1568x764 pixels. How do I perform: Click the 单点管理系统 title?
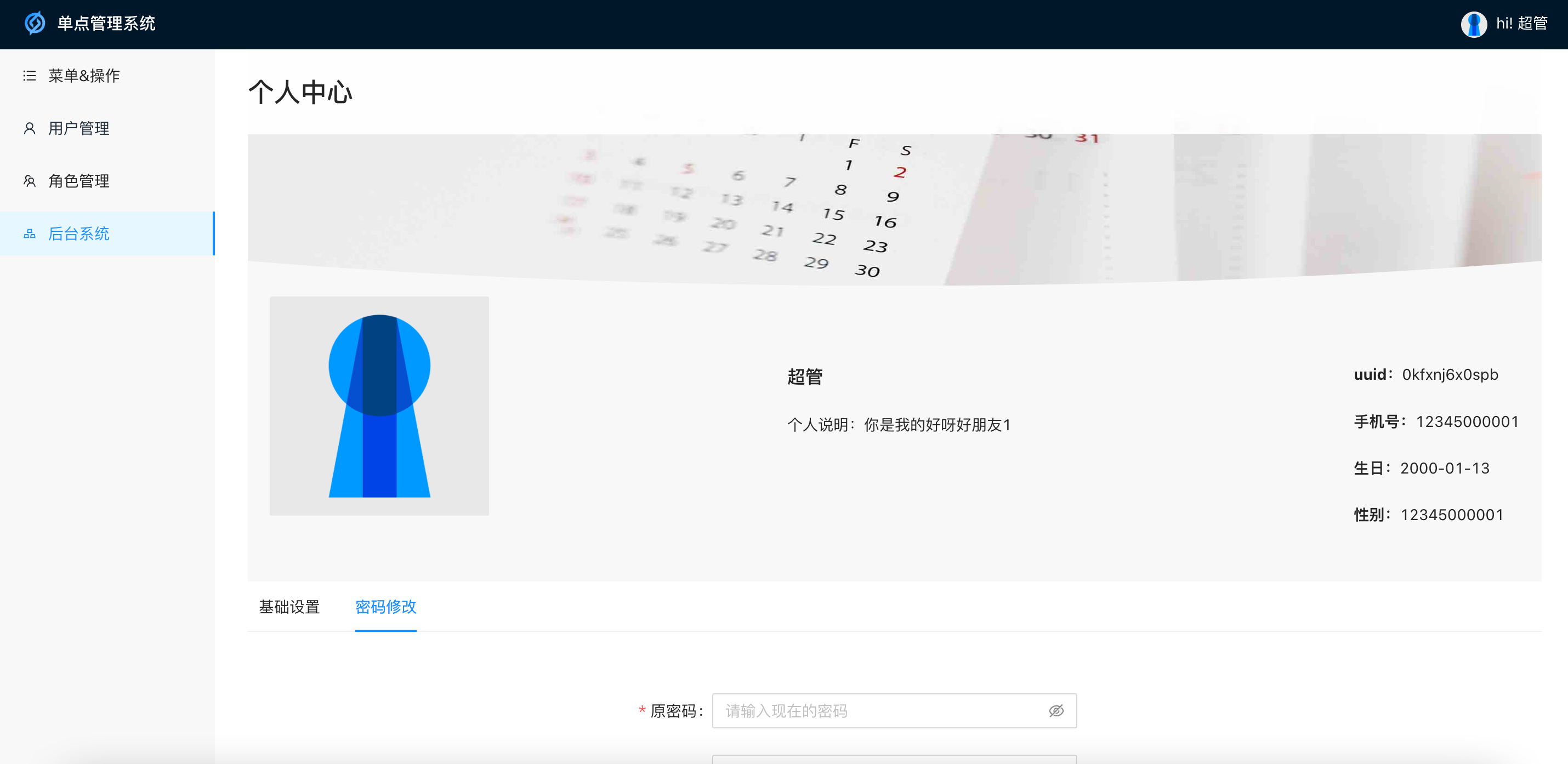tap(106, 24)
